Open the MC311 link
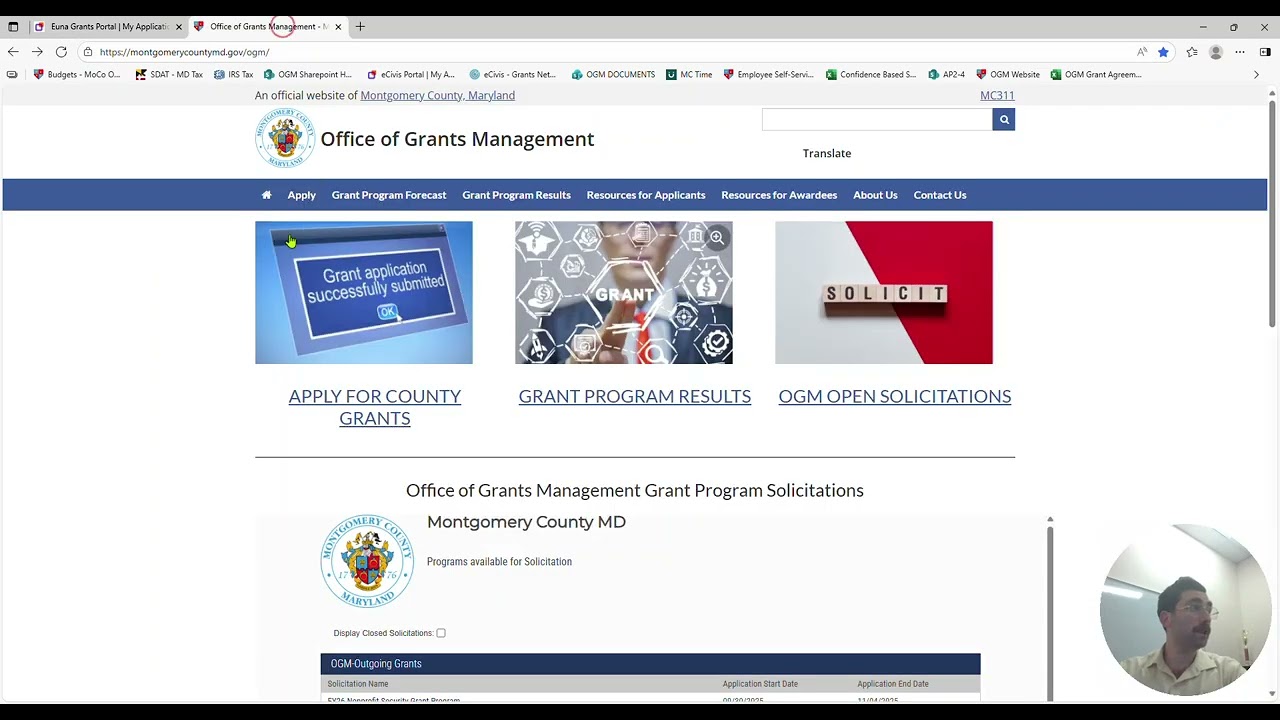Screen dimensions: 1280x720 pos(997,96)
